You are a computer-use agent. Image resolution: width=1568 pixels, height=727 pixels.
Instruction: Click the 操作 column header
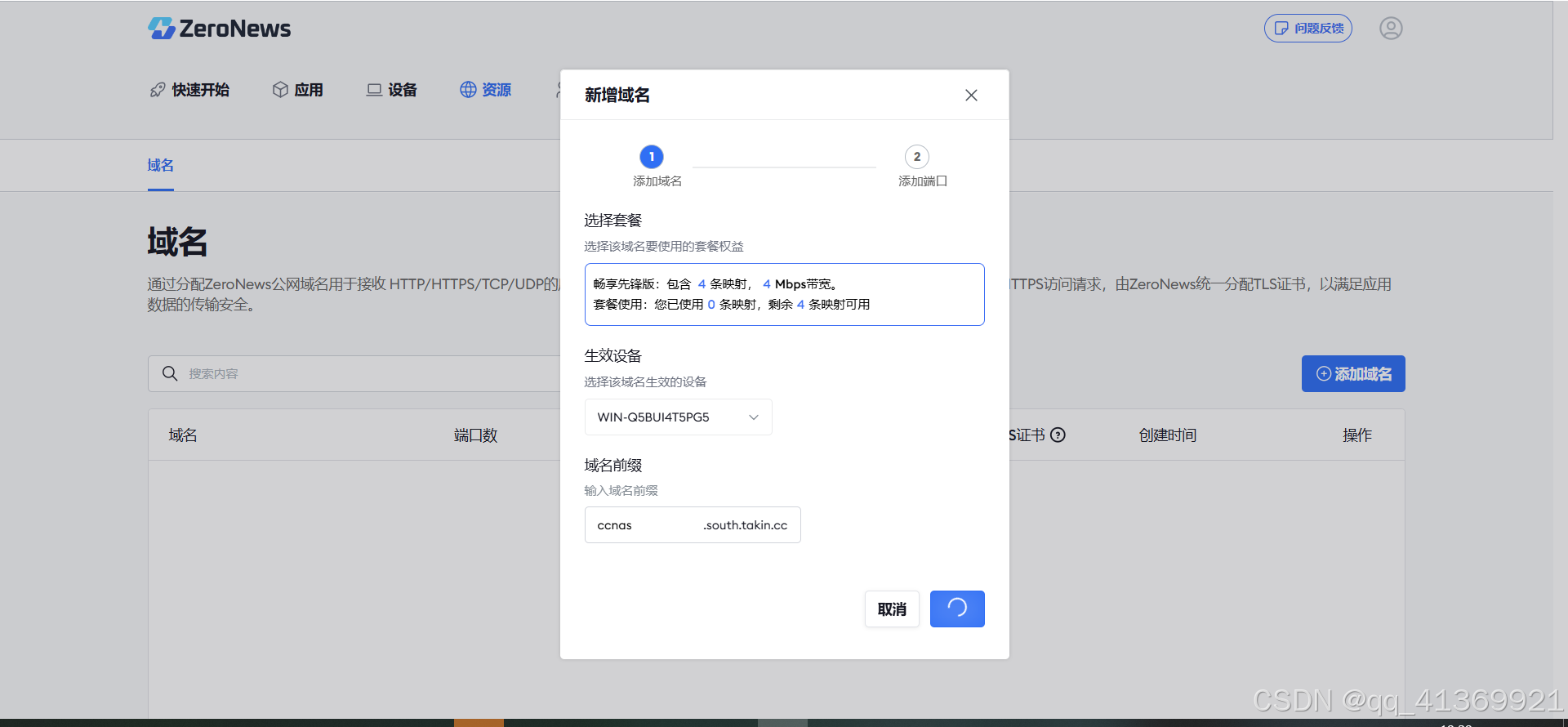pyautogui.click(x=1357, y=435)
